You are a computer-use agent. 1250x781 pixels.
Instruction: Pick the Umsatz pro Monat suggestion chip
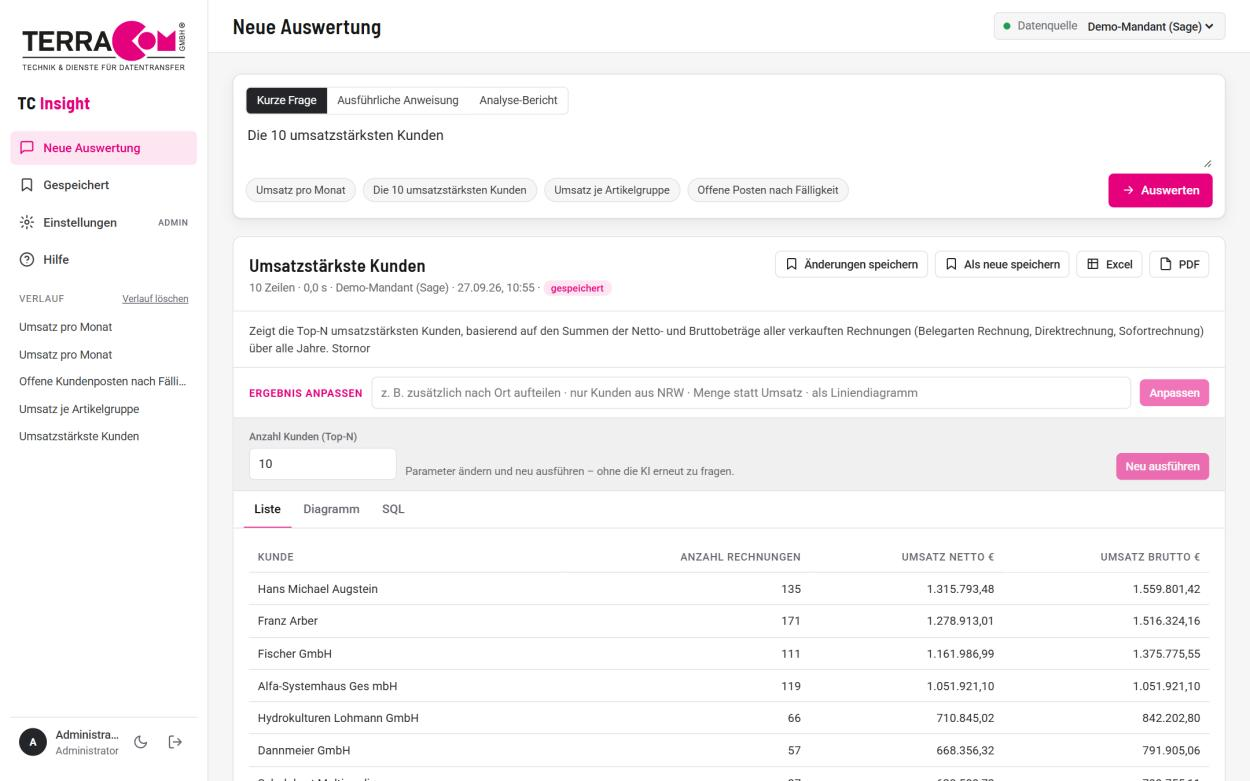click(301, 190)
